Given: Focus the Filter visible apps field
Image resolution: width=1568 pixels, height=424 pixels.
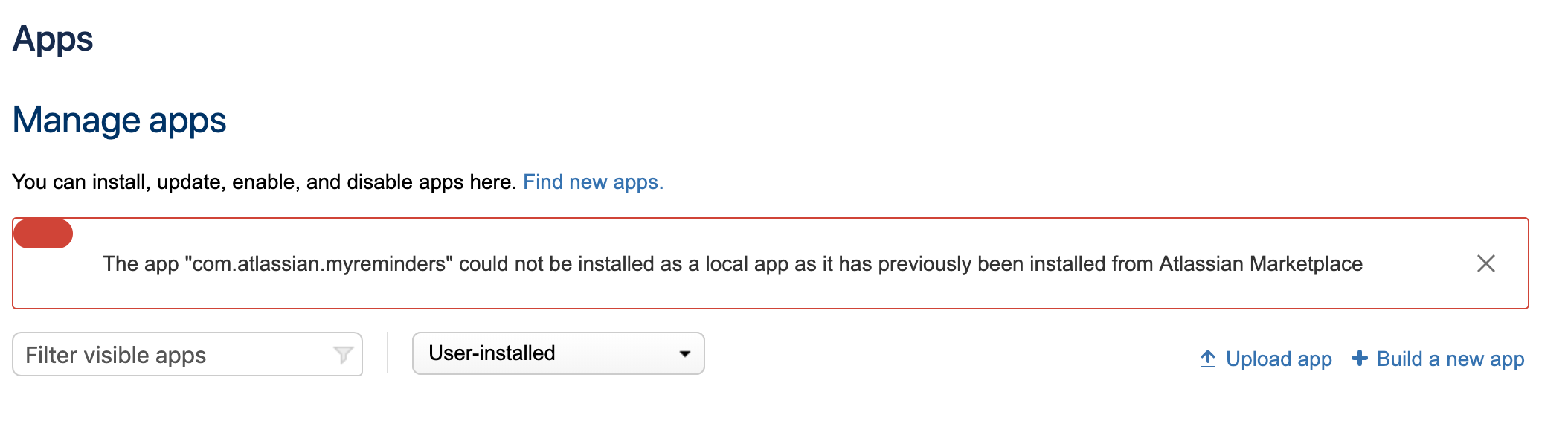Looking at the screenshot, I should [187, 354].
